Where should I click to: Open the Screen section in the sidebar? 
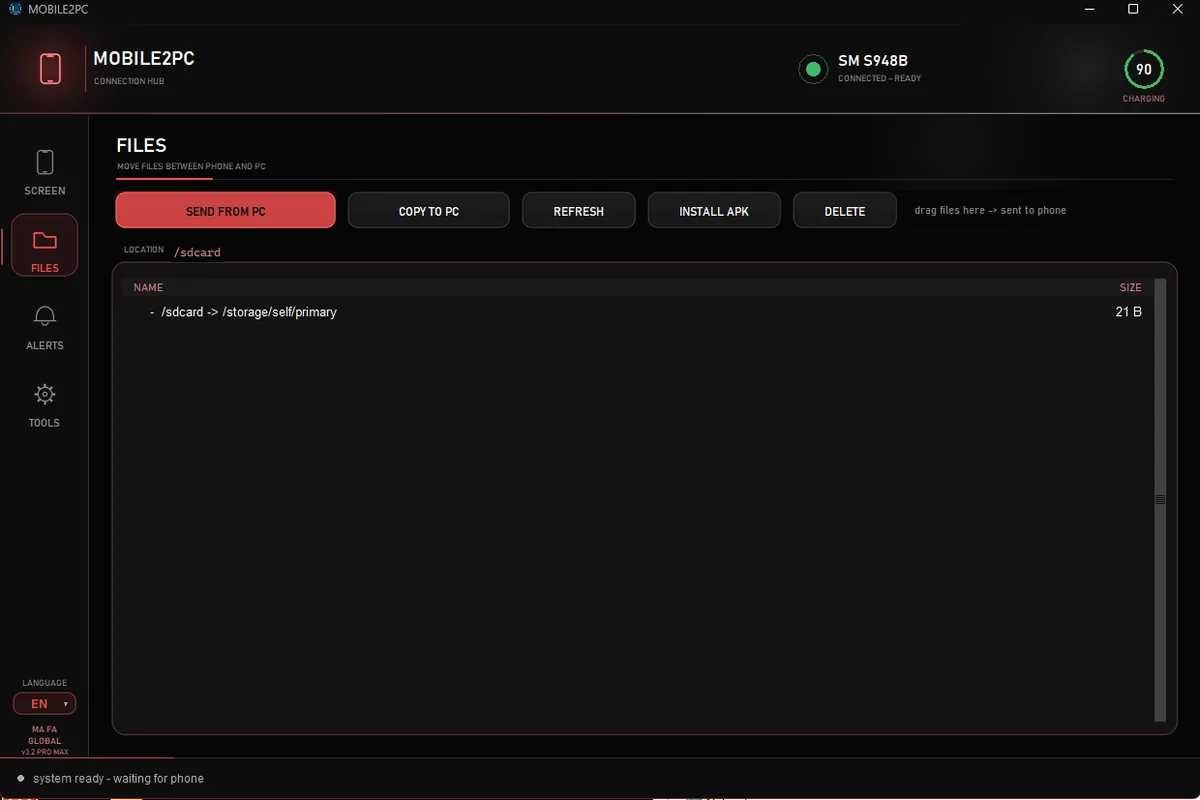[x=45, y=172]
